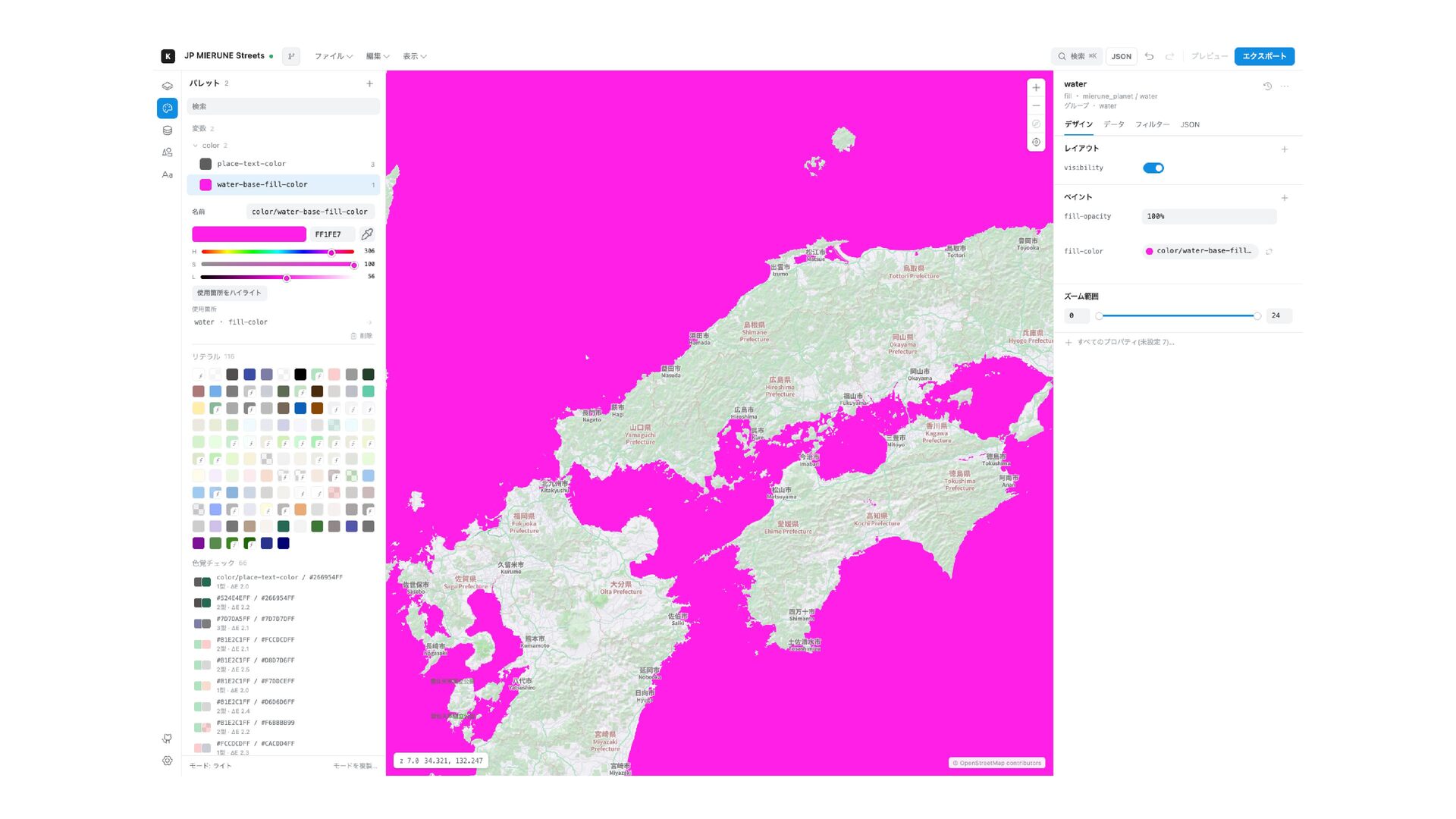Open the shapes/sprites icon in sidebar

click(167, 152)
